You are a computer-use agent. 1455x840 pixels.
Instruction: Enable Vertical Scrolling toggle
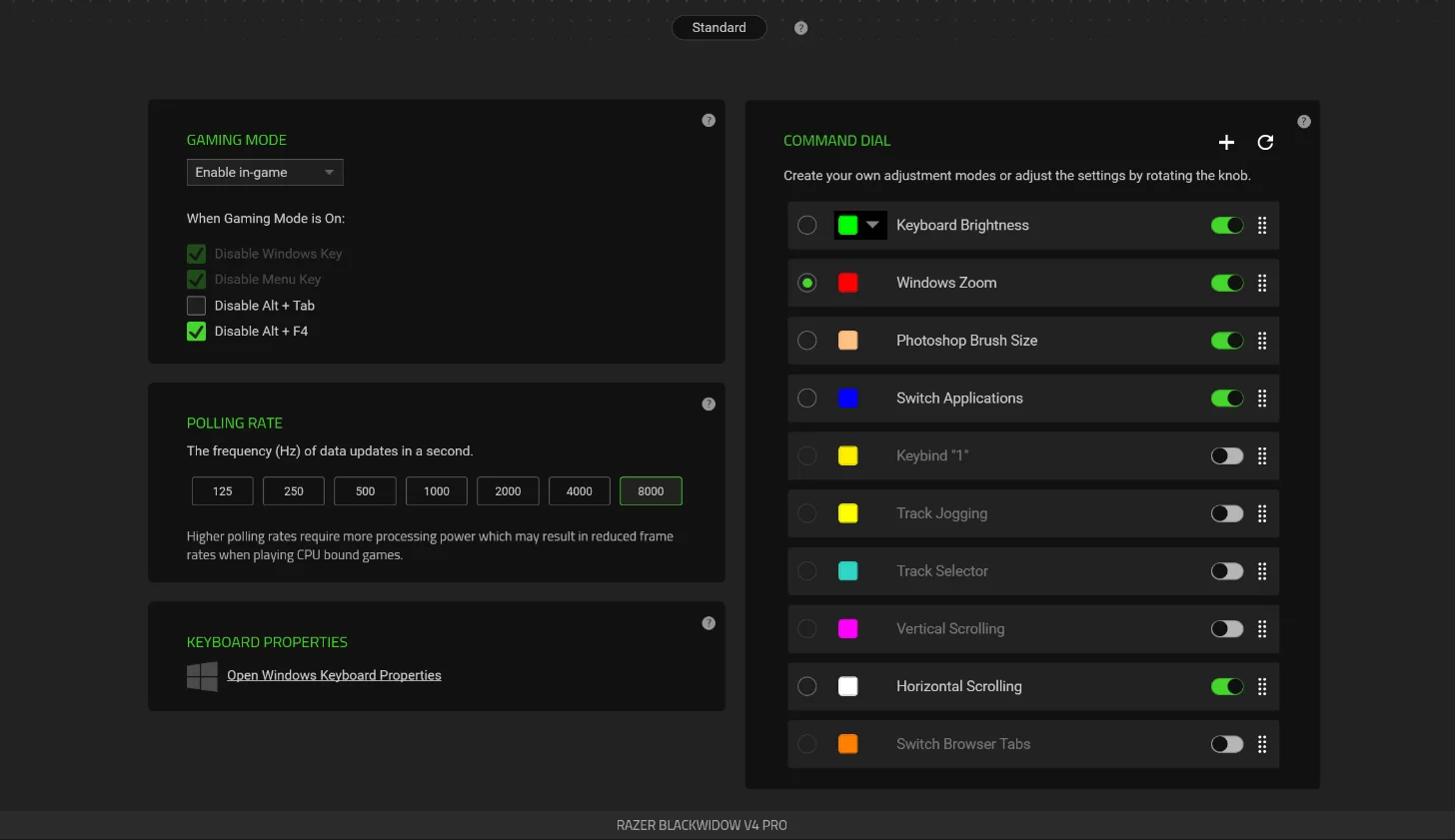click(1227, 628)
